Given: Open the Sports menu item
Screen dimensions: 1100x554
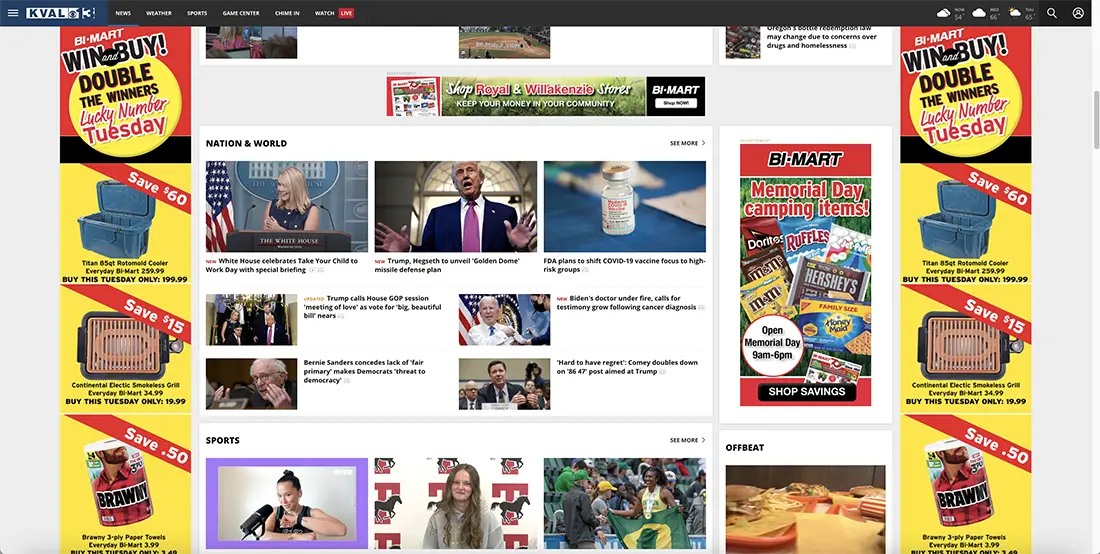Looking at the screenshot, I should tap(197, 13).
